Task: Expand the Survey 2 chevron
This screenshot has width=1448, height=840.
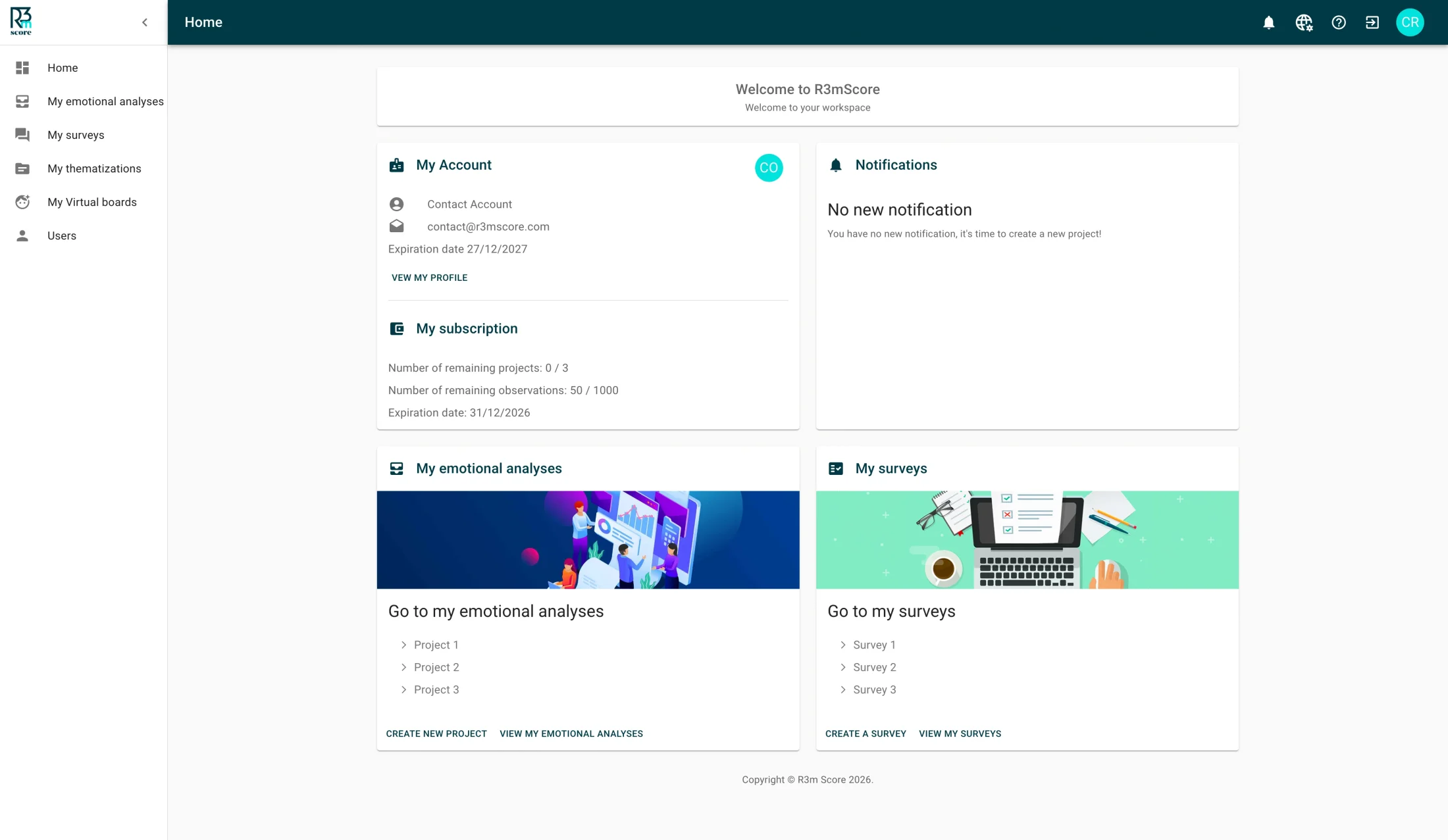Action: [x=842, y=668]
